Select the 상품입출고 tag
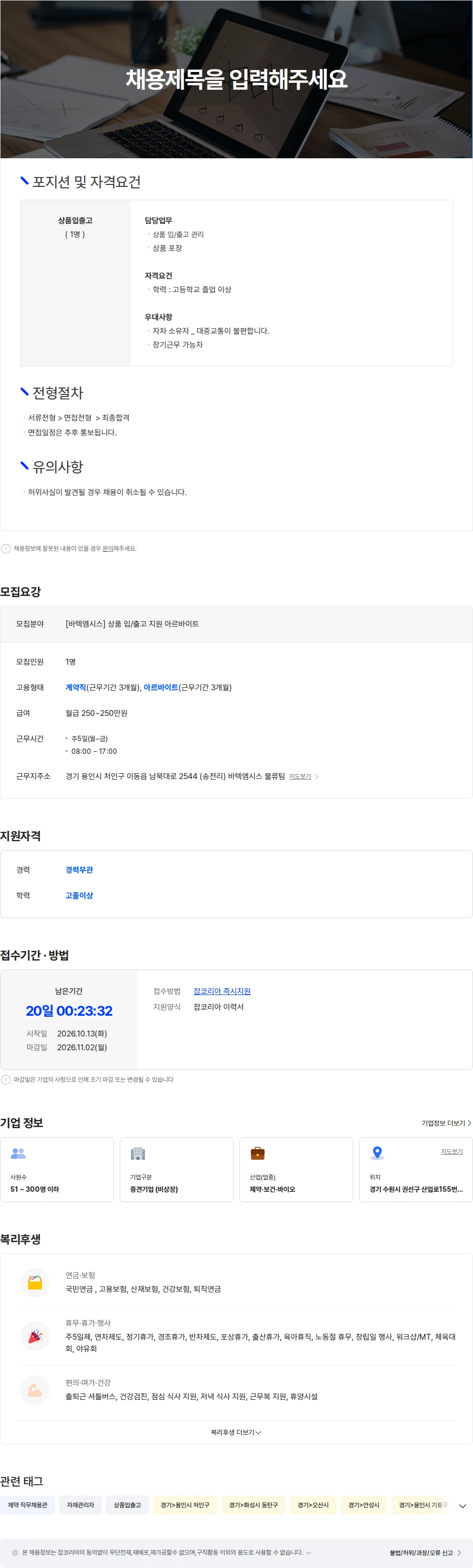473x1568 pixels. (127, 1505)
